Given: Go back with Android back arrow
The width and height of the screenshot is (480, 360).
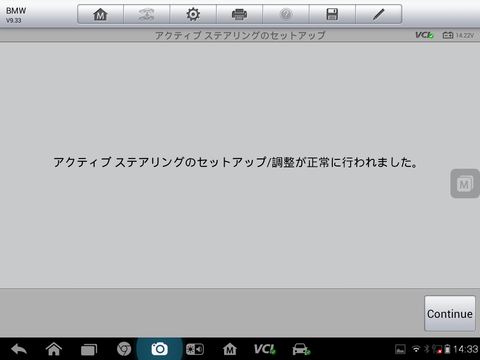Looking at the screenshot, I should point(19,349).
